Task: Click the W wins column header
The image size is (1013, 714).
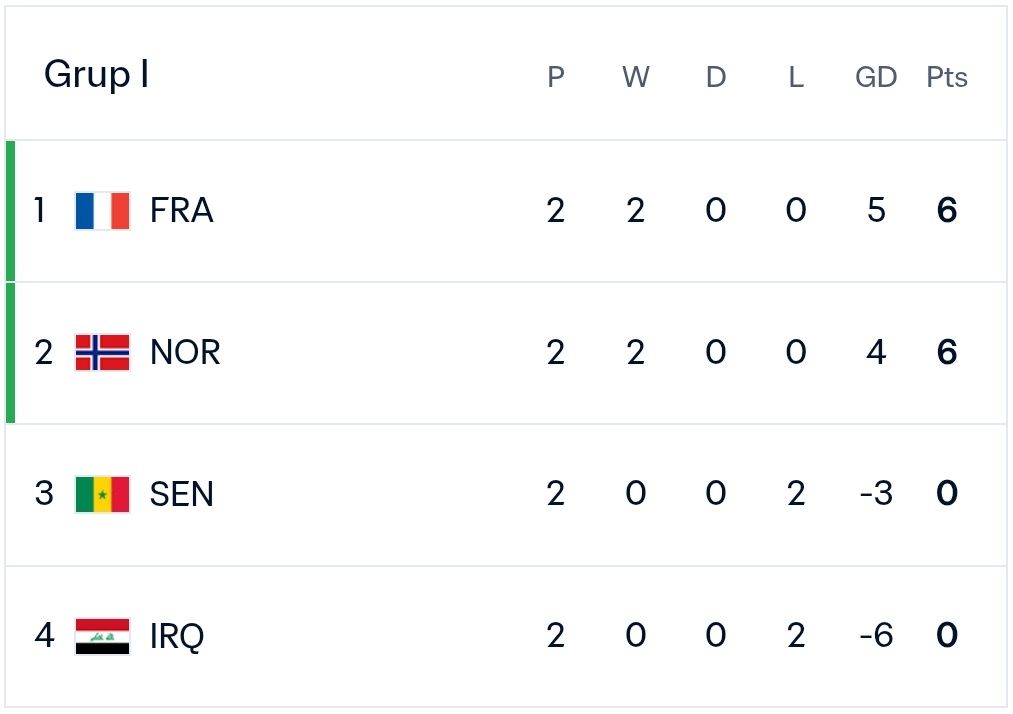Action: (636, 78)
